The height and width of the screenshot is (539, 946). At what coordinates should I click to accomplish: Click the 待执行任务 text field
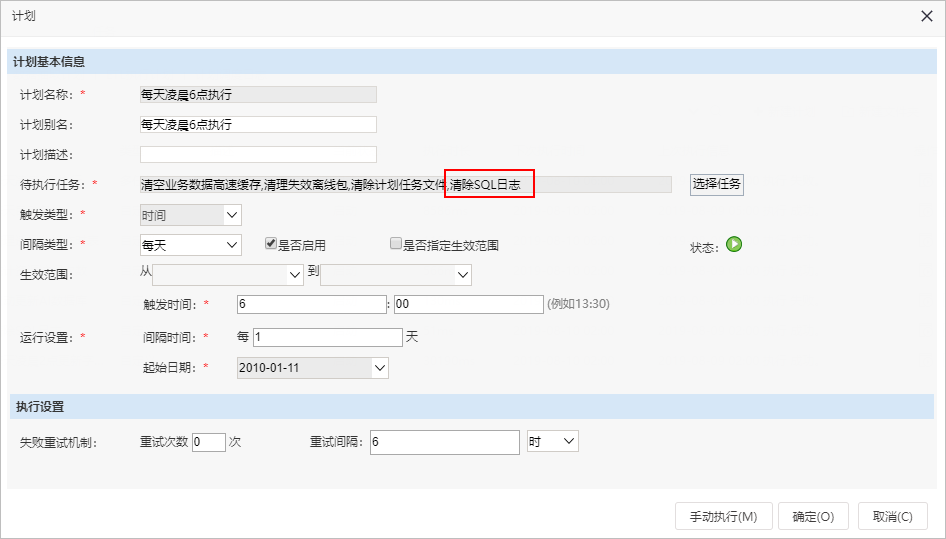(405, 184)
